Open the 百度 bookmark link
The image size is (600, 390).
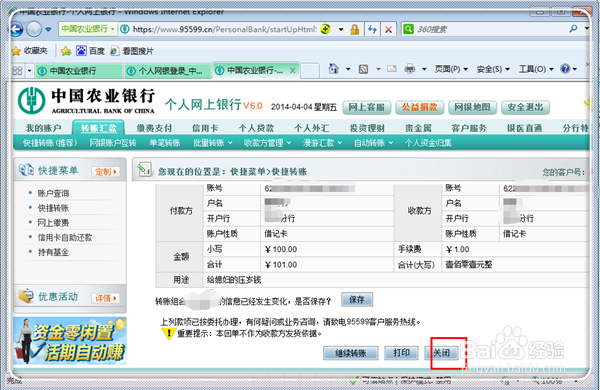[x=90, y=51]
